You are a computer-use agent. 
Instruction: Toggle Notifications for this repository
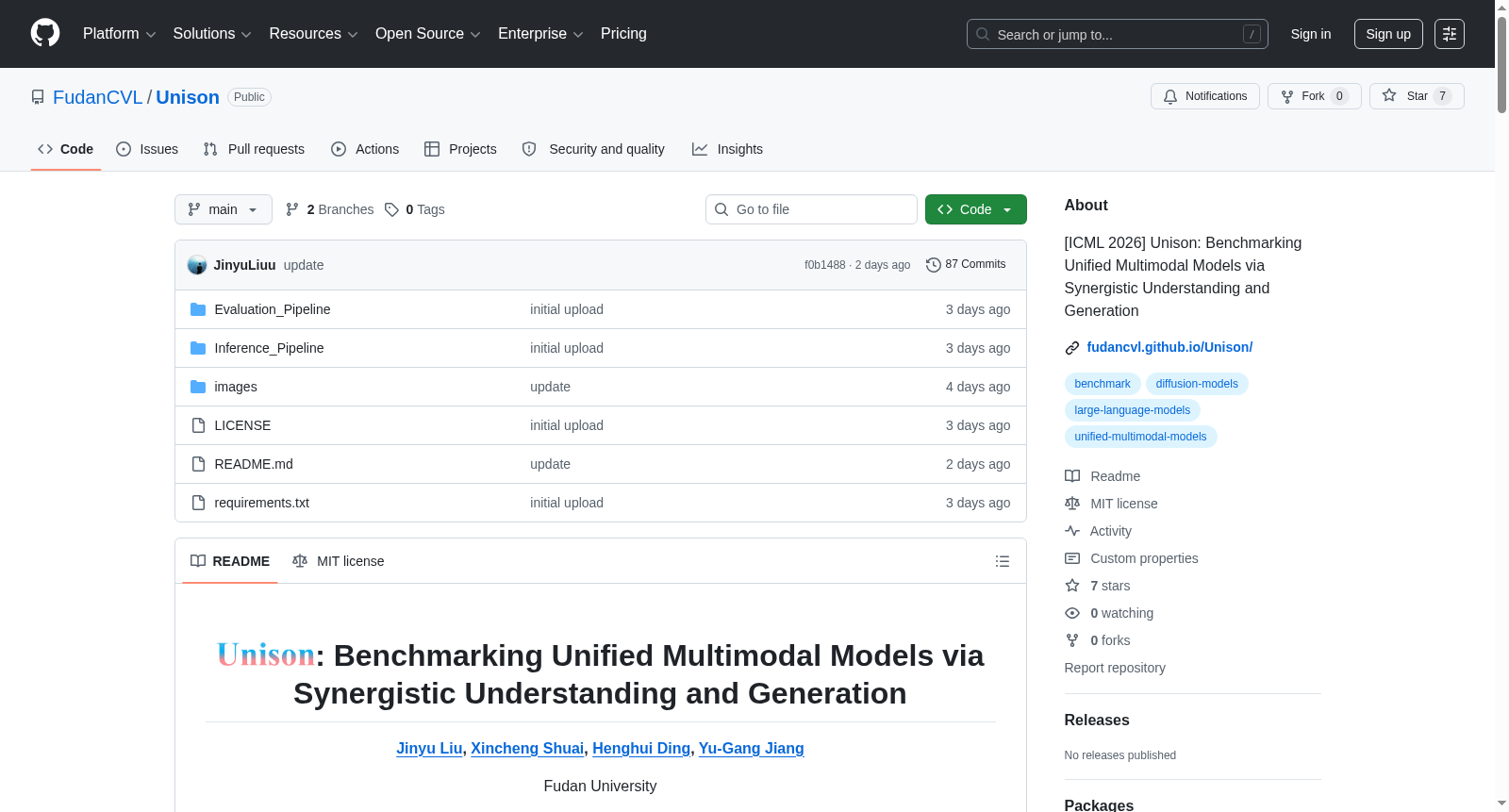[x=1204, y=96]
